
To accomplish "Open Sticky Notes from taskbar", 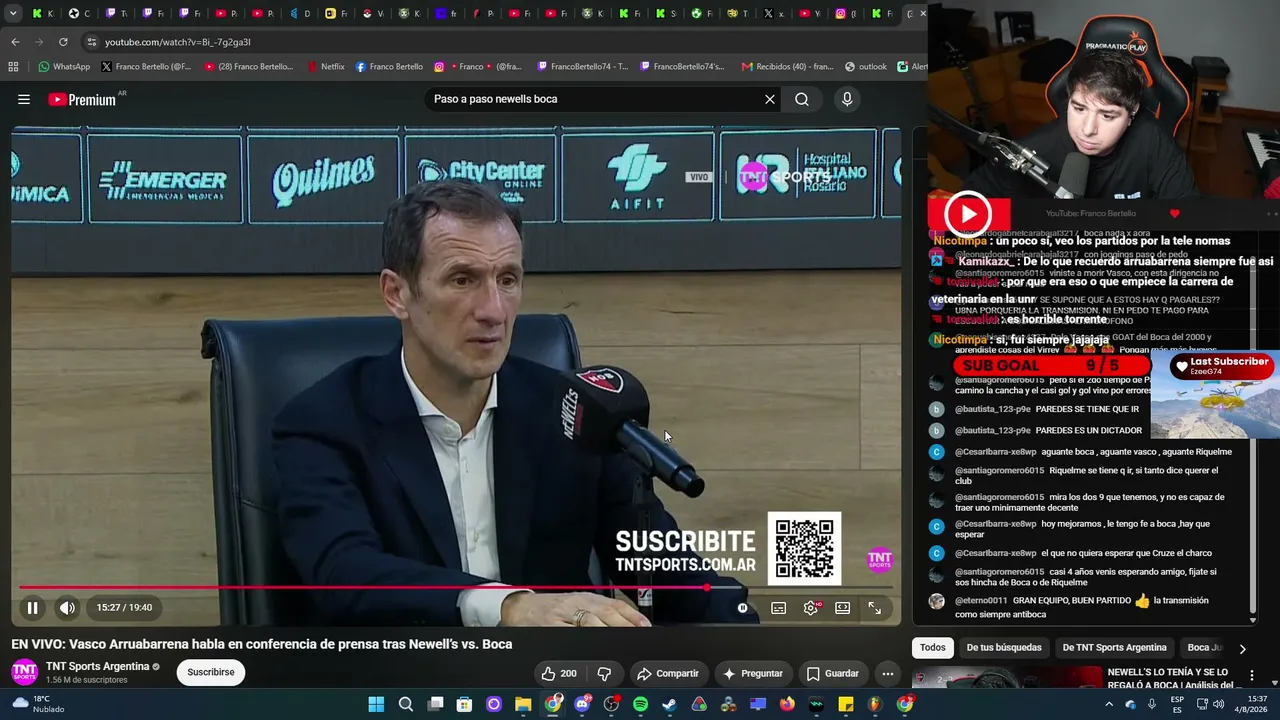I will pyautogui.click(x=846, y=704).
